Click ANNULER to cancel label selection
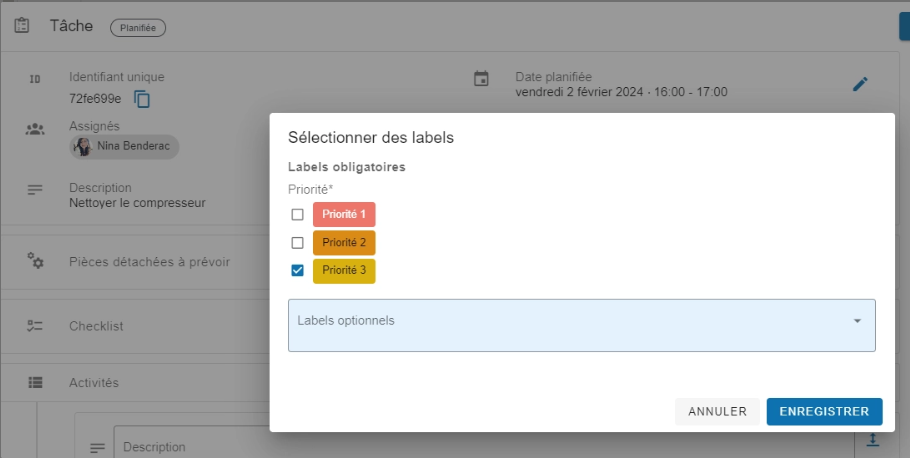Viewport: 910px width, 458px height. pos(717,411)
